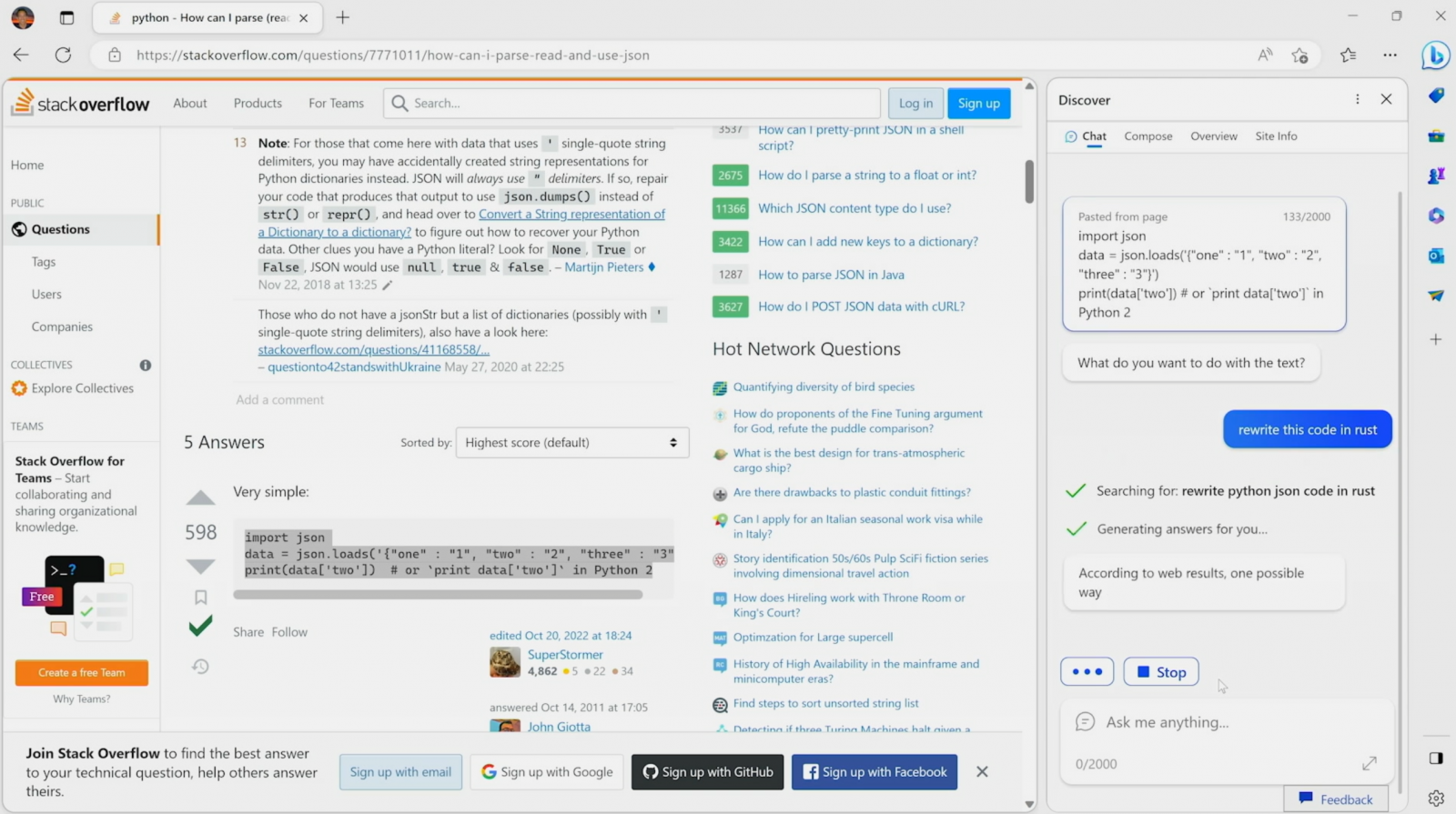Screen dimensions: 1456x814
Task: Click the Bing chat sidebar icon
Action: click(1436, 55)
